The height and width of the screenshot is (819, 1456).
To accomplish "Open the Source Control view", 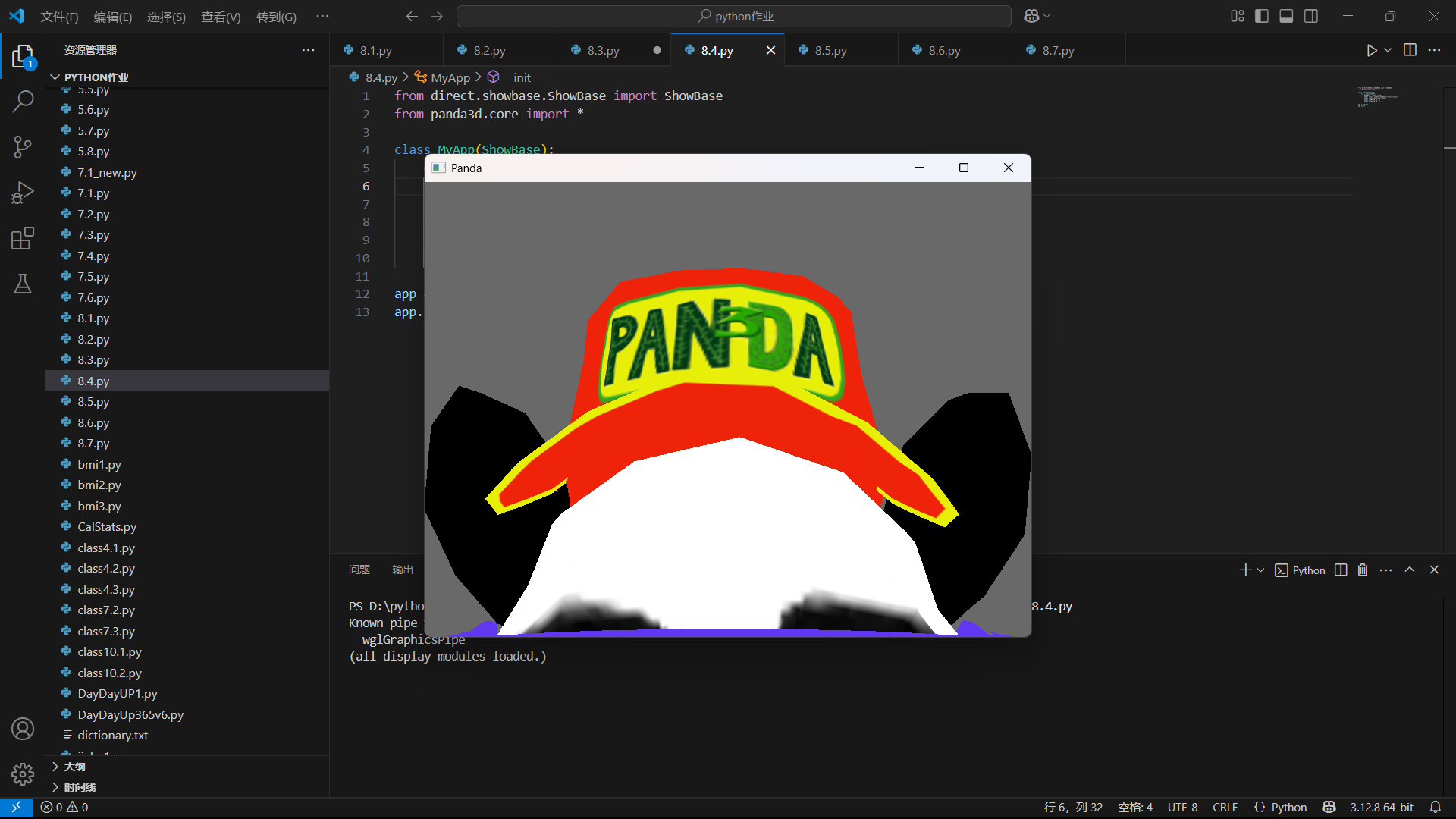I will click(23, 147).
